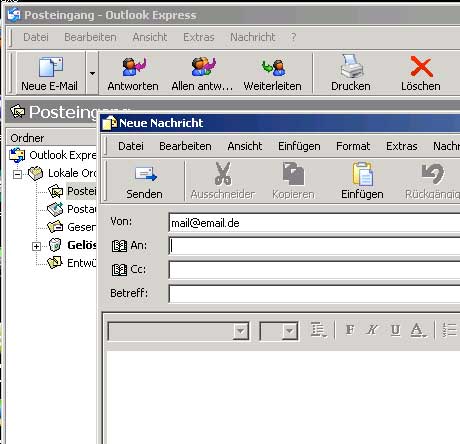The height and width of the screenshot is (444, 460).
Task: Click the Allen antworten icon
Action: pos(203,67)
